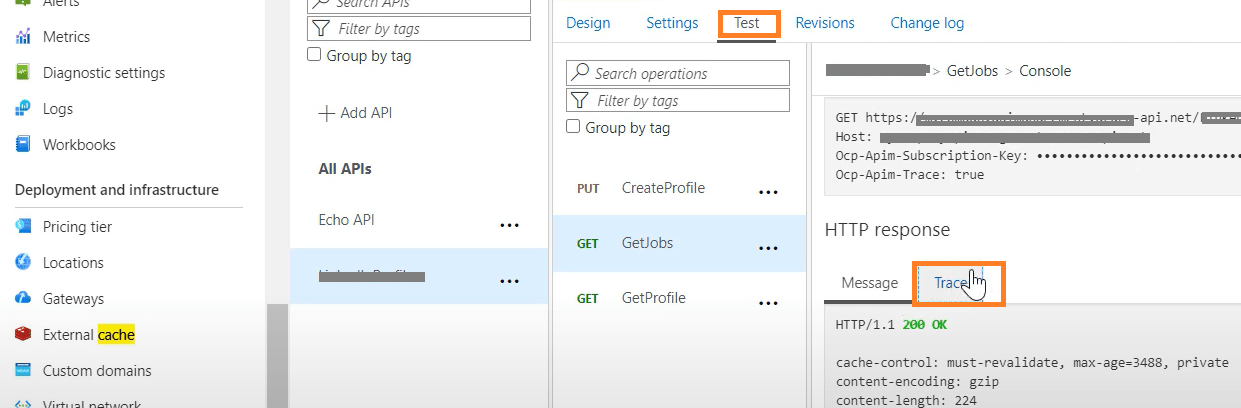Open GetJobs operation ellipsis menu
1241x408 pixels.
pos(768,248)
